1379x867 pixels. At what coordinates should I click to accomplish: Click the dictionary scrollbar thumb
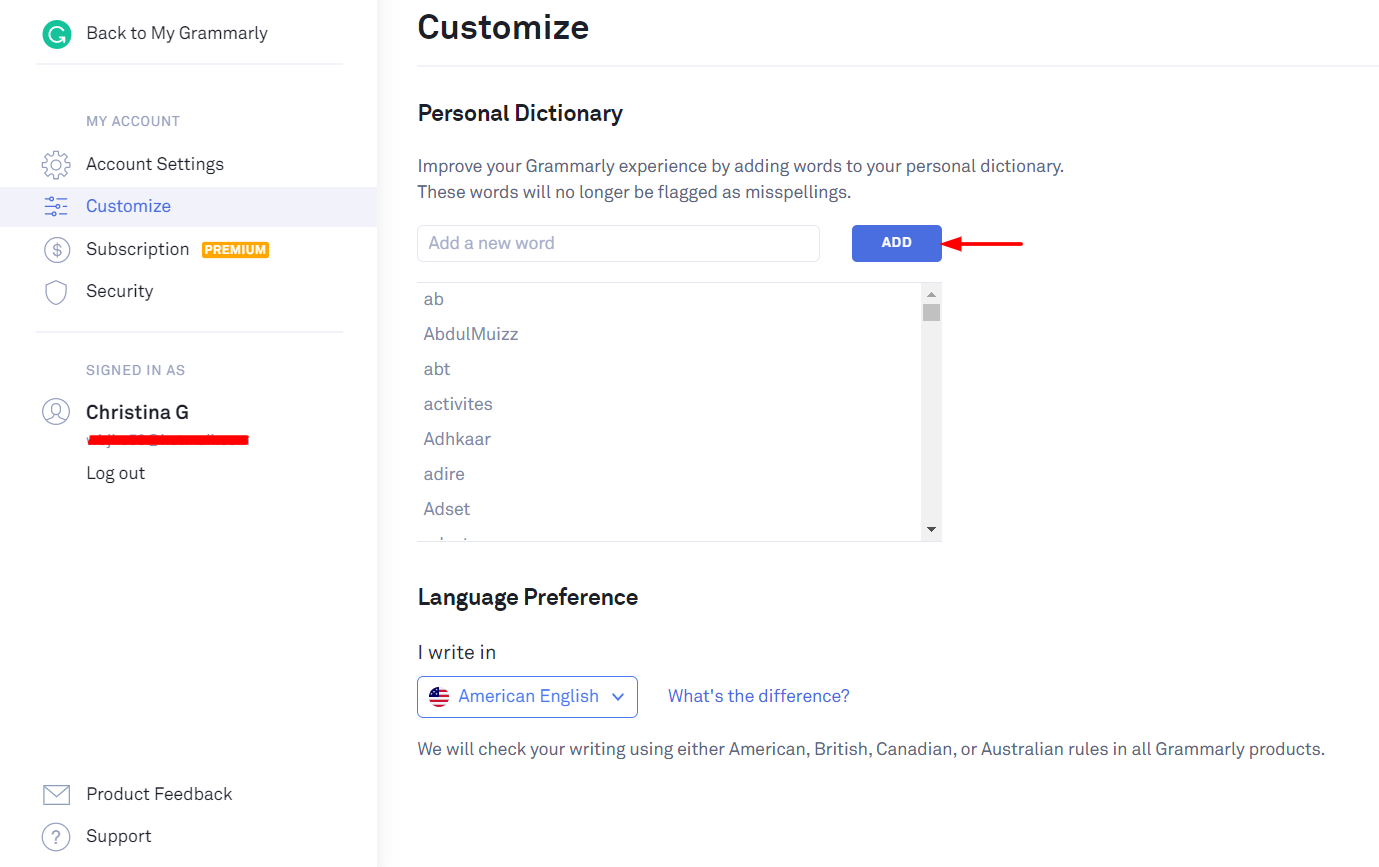pos(931,313)
